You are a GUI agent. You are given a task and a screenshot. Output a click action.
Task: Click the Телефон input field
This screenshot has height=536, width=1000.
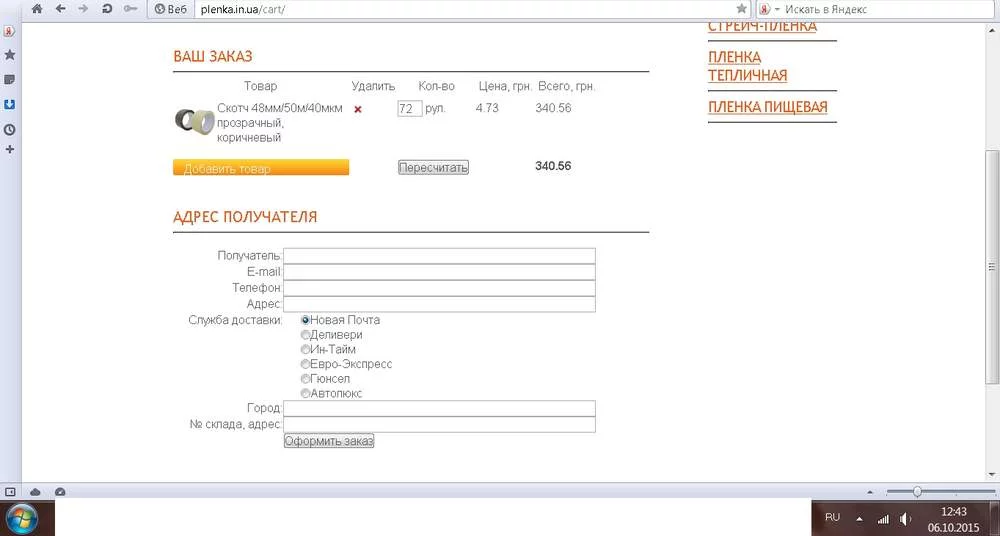tap(439, 288)
